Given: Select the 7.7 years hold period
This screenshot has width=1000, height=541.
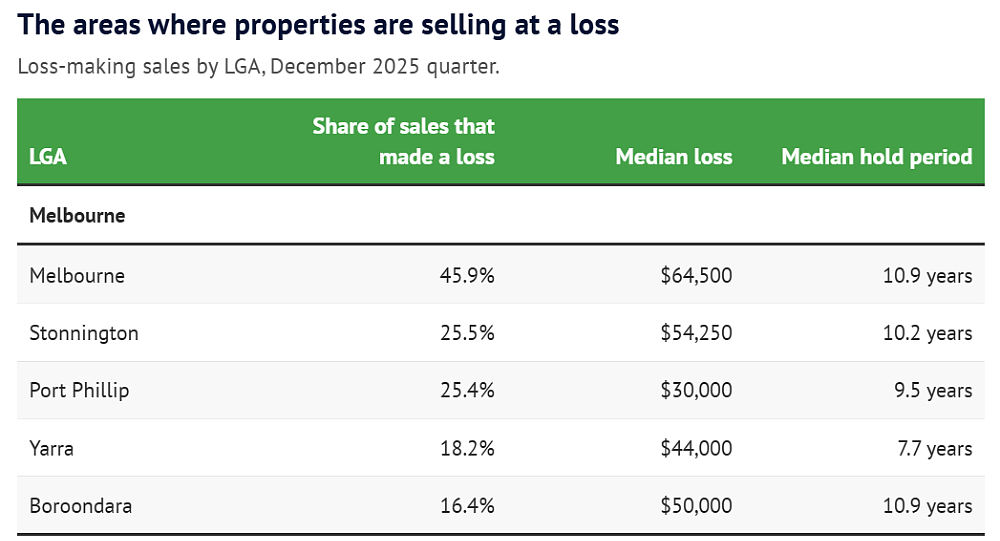Looking at the screenshot, I should 935,448.
